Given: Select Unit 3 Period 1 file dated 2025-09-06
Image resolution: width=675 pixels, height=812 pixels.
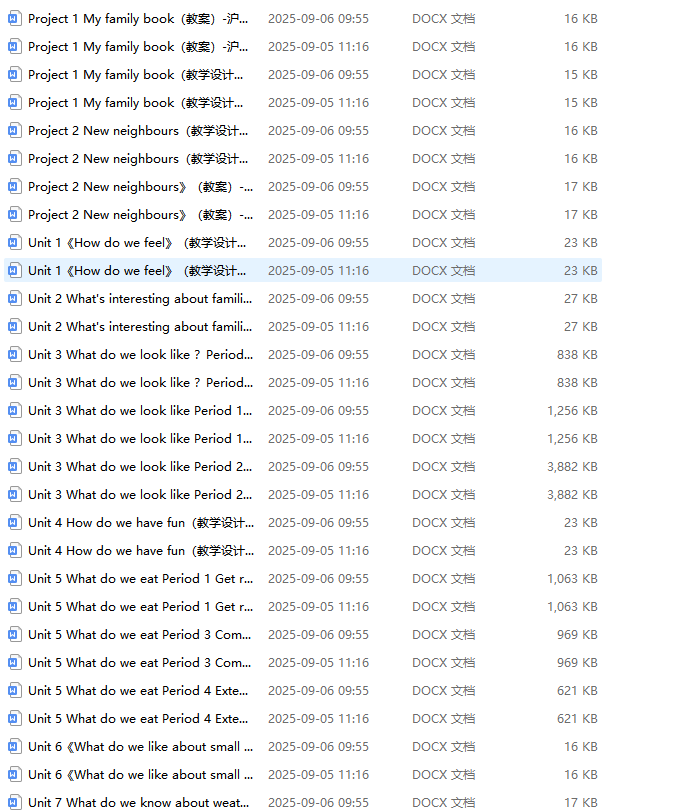Looking at the screenshot, I should pos(140,411).
